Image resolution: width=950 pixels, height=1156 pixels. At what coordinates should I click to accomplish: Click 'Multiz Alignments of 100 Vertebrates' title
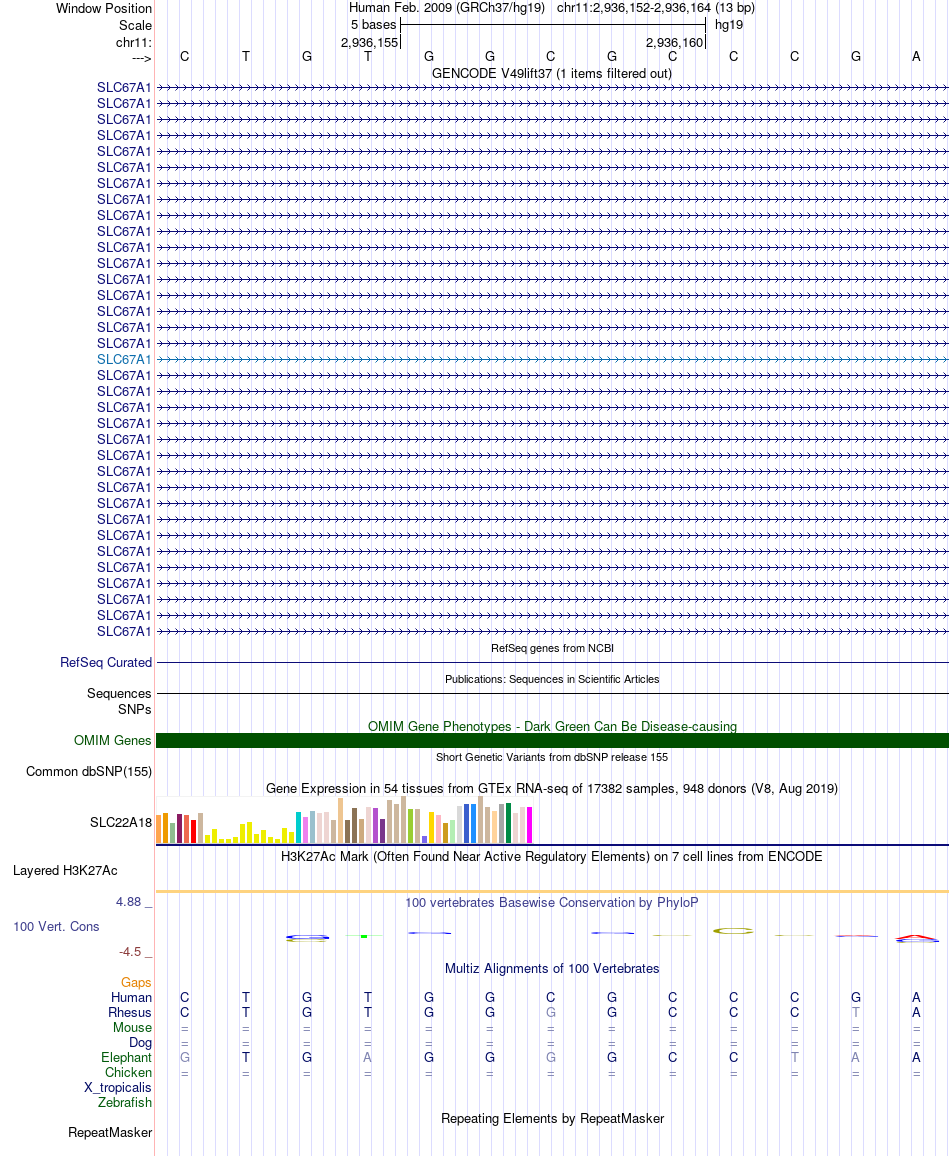tap(552, 969)
